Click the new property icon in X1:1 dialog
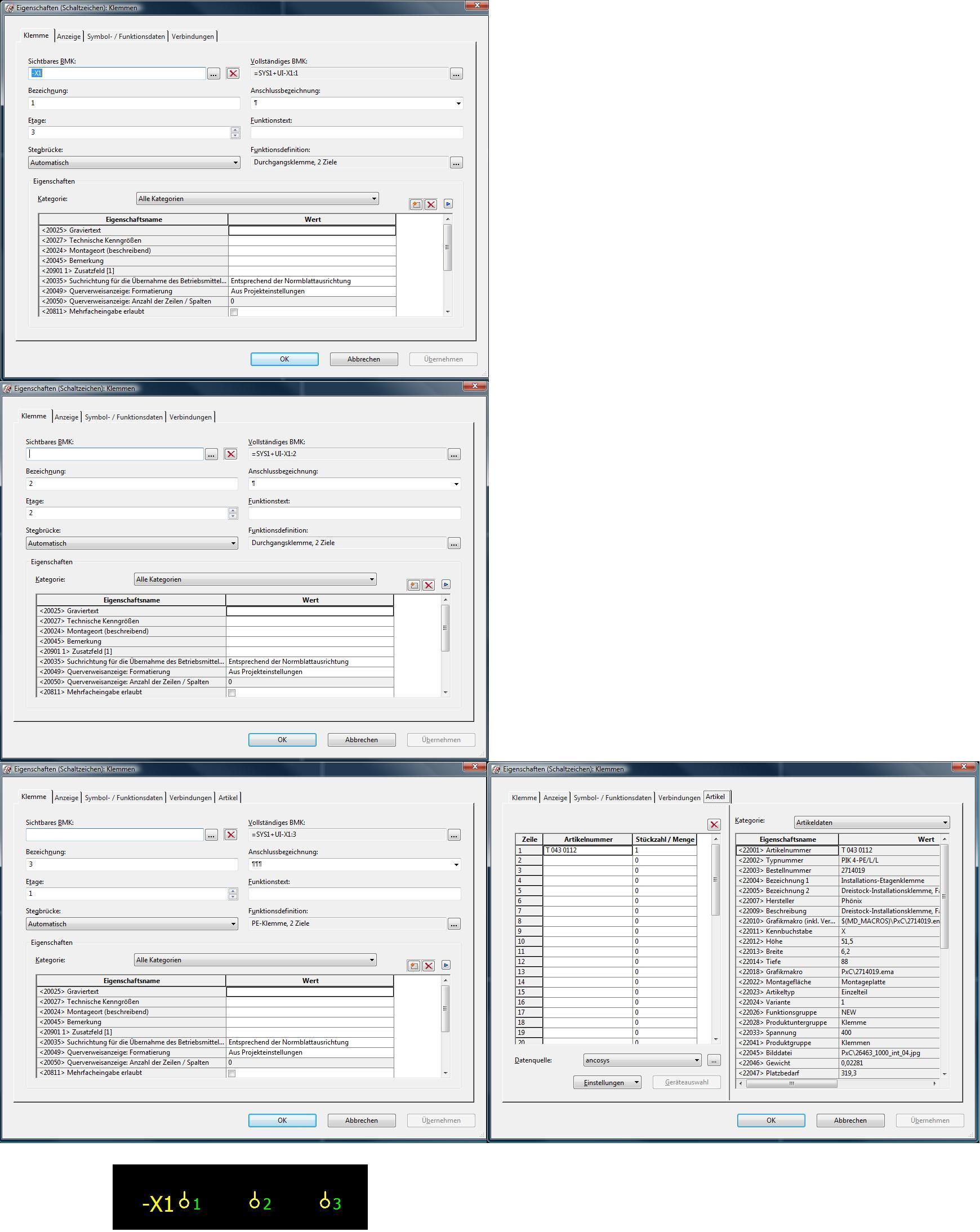The height and width of the screenshot is (1232, 980). click(x=416, y=204)
